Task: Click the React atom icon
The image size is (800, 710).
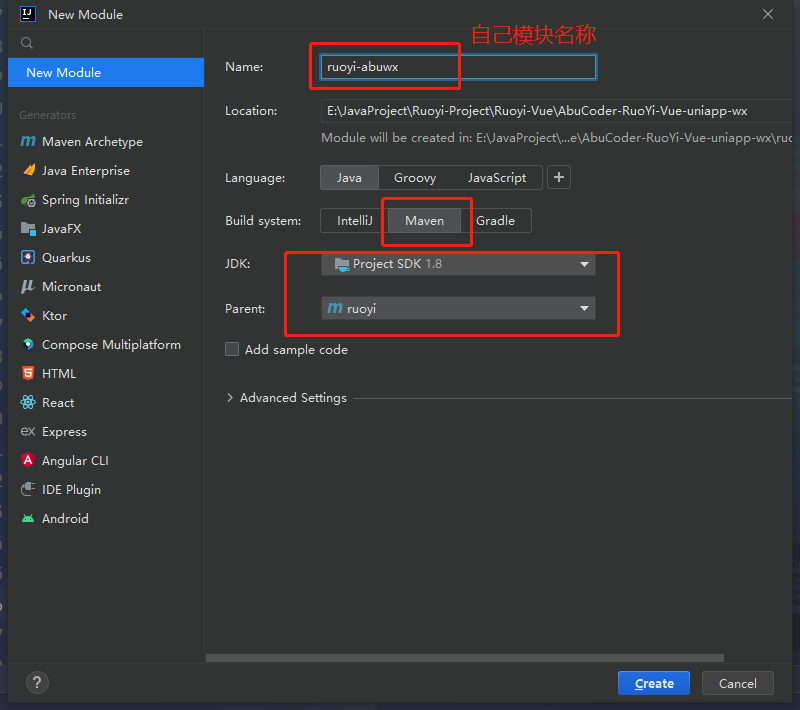Action: 28,402
